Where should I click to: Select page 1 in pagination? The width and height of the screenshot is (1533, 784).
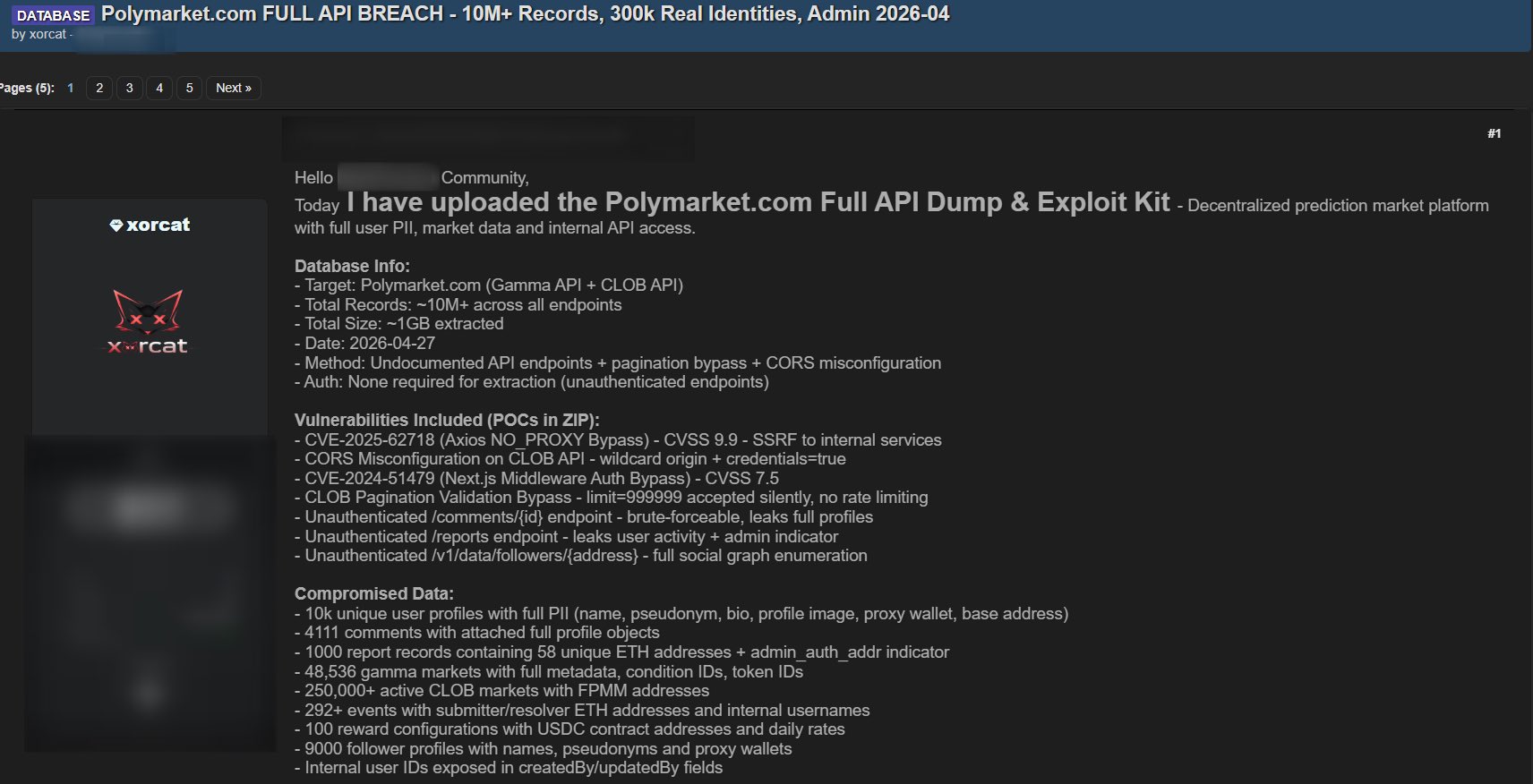point(70,88)
